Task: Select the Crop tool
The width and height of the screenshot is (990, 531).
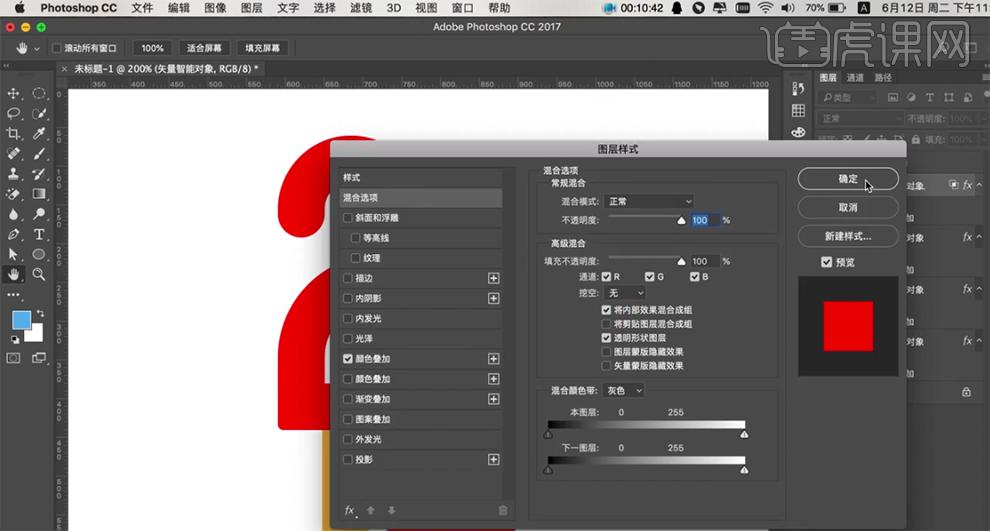Action: coord(13,134)
